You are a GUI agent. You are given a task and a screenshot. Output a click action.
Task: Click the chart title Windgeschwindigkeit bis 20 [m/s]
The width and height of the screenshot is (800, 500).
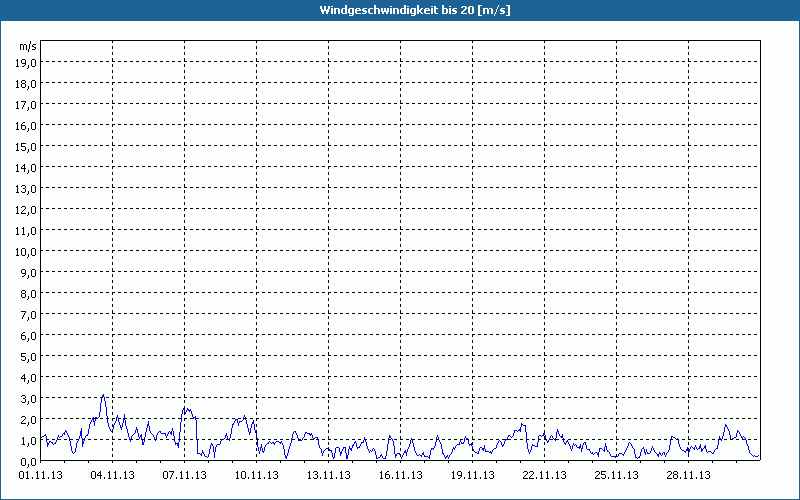pos(415,10)
